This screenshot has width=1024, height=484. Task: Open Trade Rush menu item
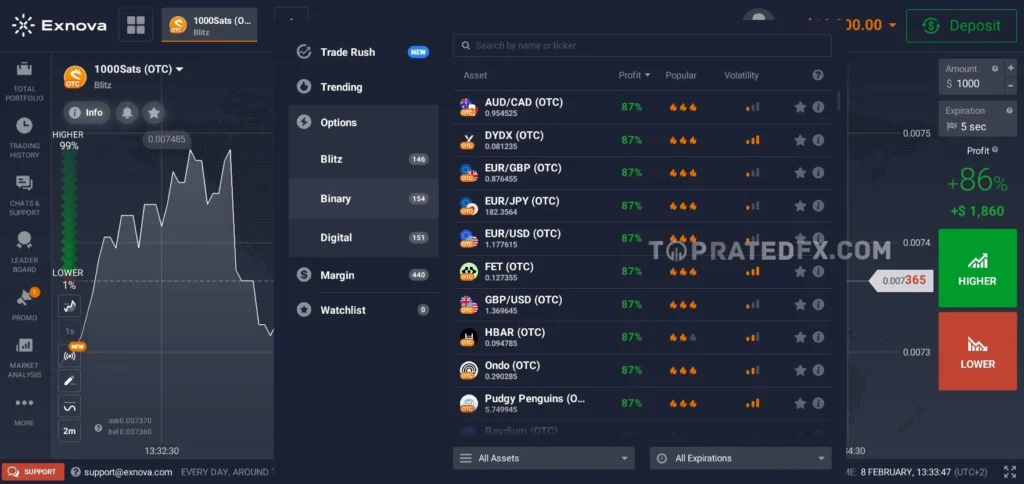click(364, 52)
